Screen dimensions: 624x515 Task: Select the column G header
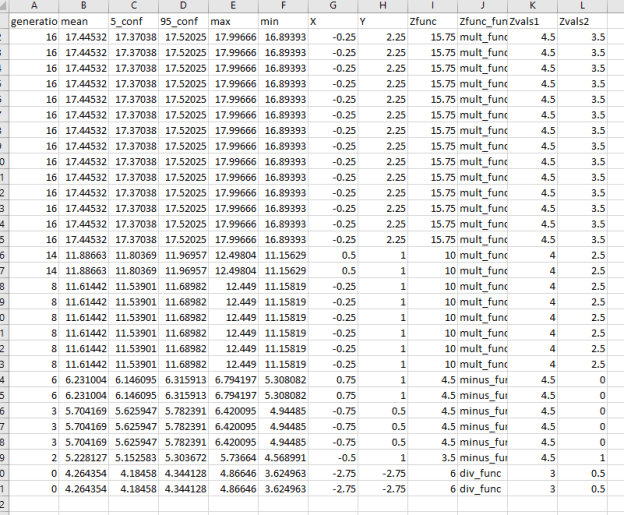(x=331, y=6)
